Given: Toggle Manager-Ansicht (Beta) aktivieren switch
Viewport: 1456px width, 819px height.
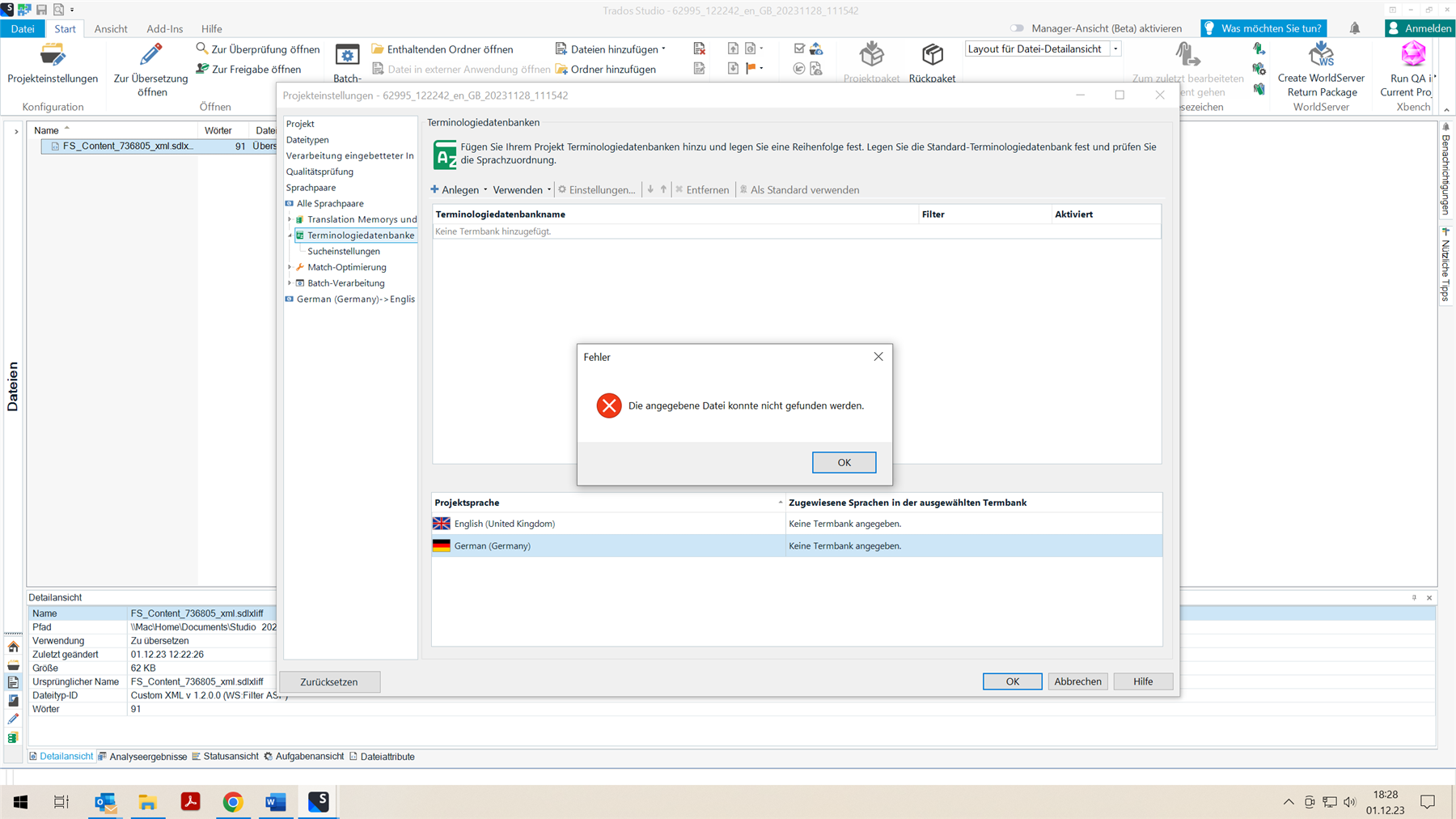Looking at the screenshot, I should [x=1017, y=28].
